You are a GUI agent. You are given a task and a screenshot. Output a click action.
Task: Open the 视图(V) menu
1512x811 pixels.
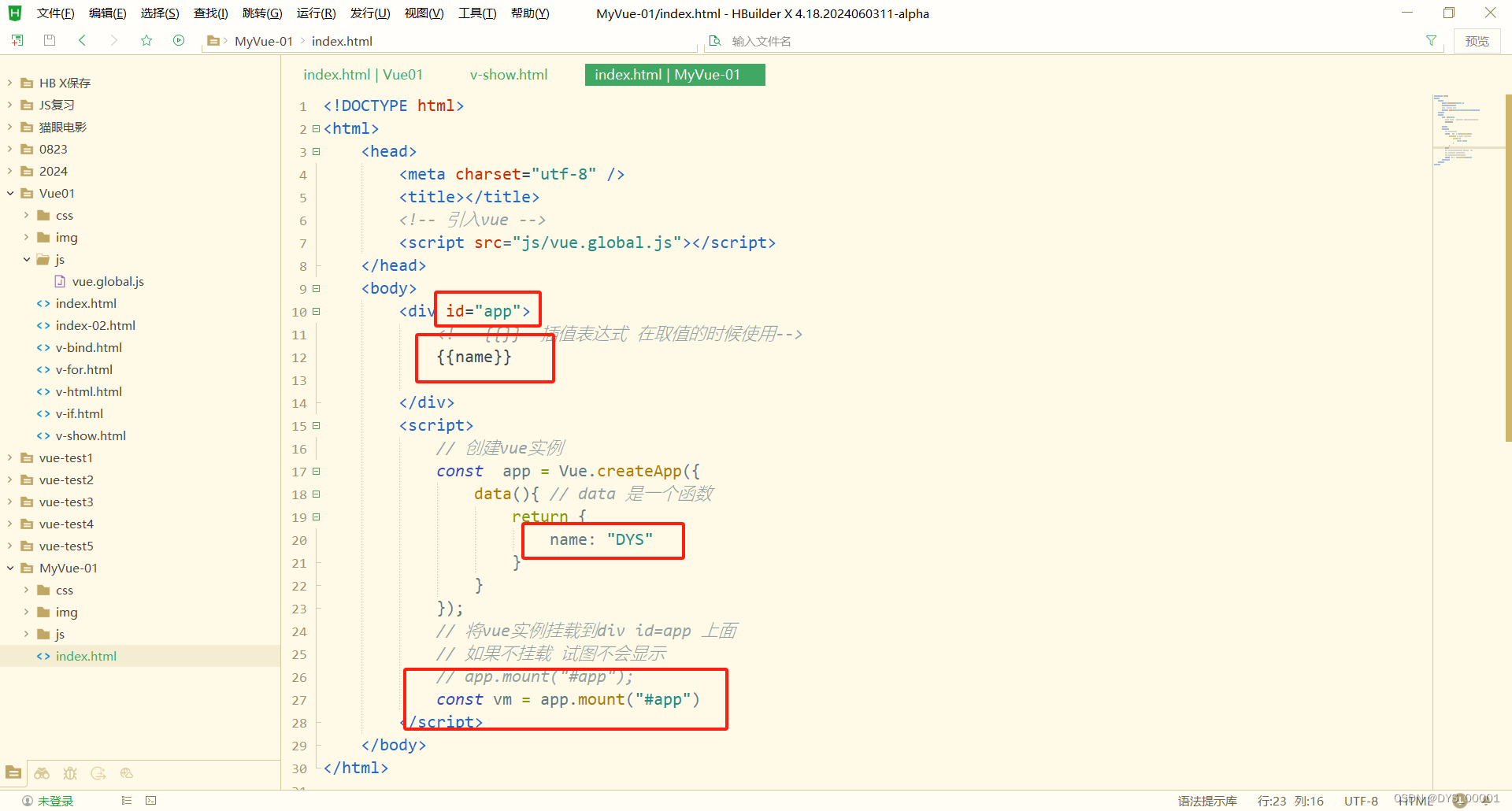pos(424,13)
